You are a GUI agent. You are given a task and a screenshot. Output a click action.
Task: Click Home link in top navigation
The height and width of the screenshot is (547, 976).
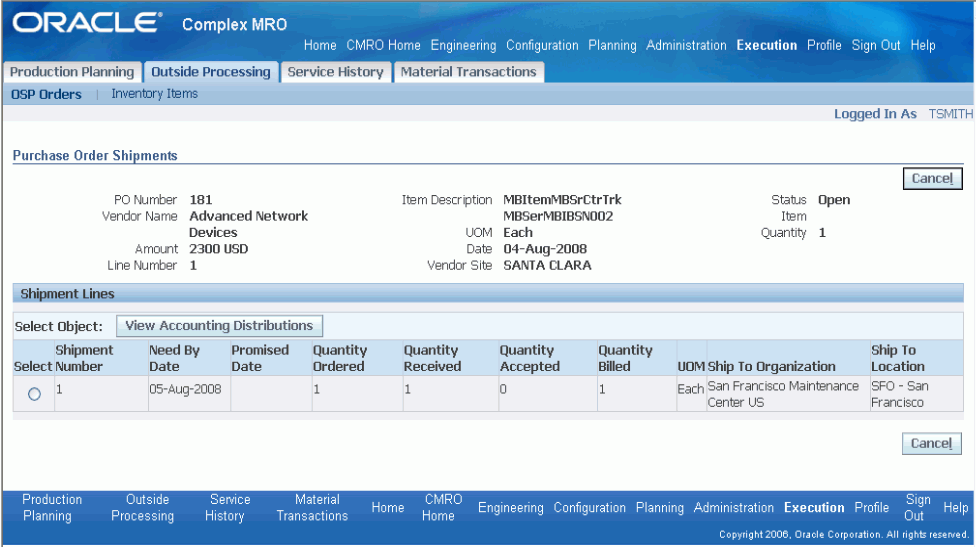[x=320, y=45]
